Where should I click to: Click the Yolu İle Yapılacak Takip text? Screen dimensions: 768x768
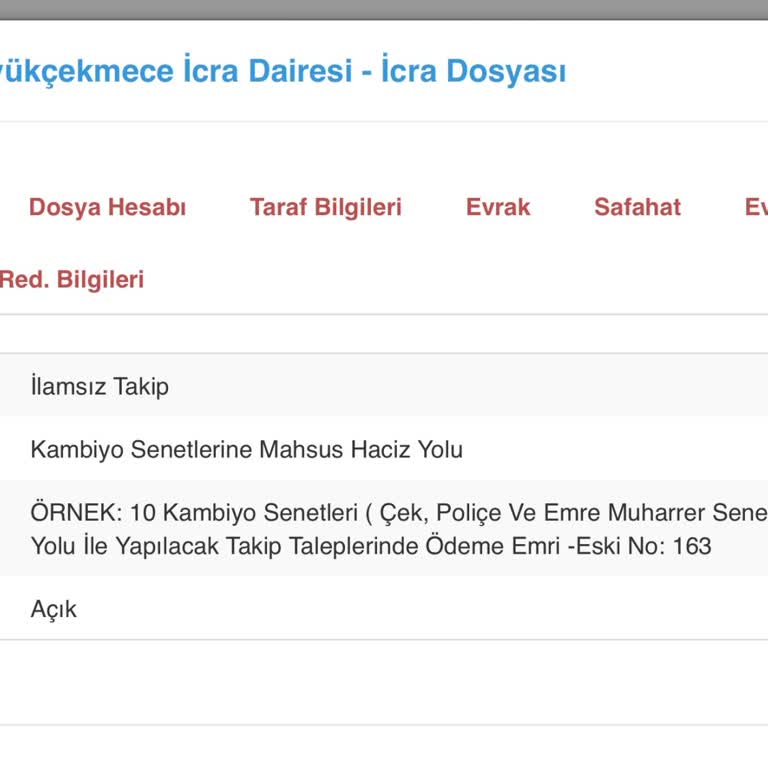[x=130, y=546]
